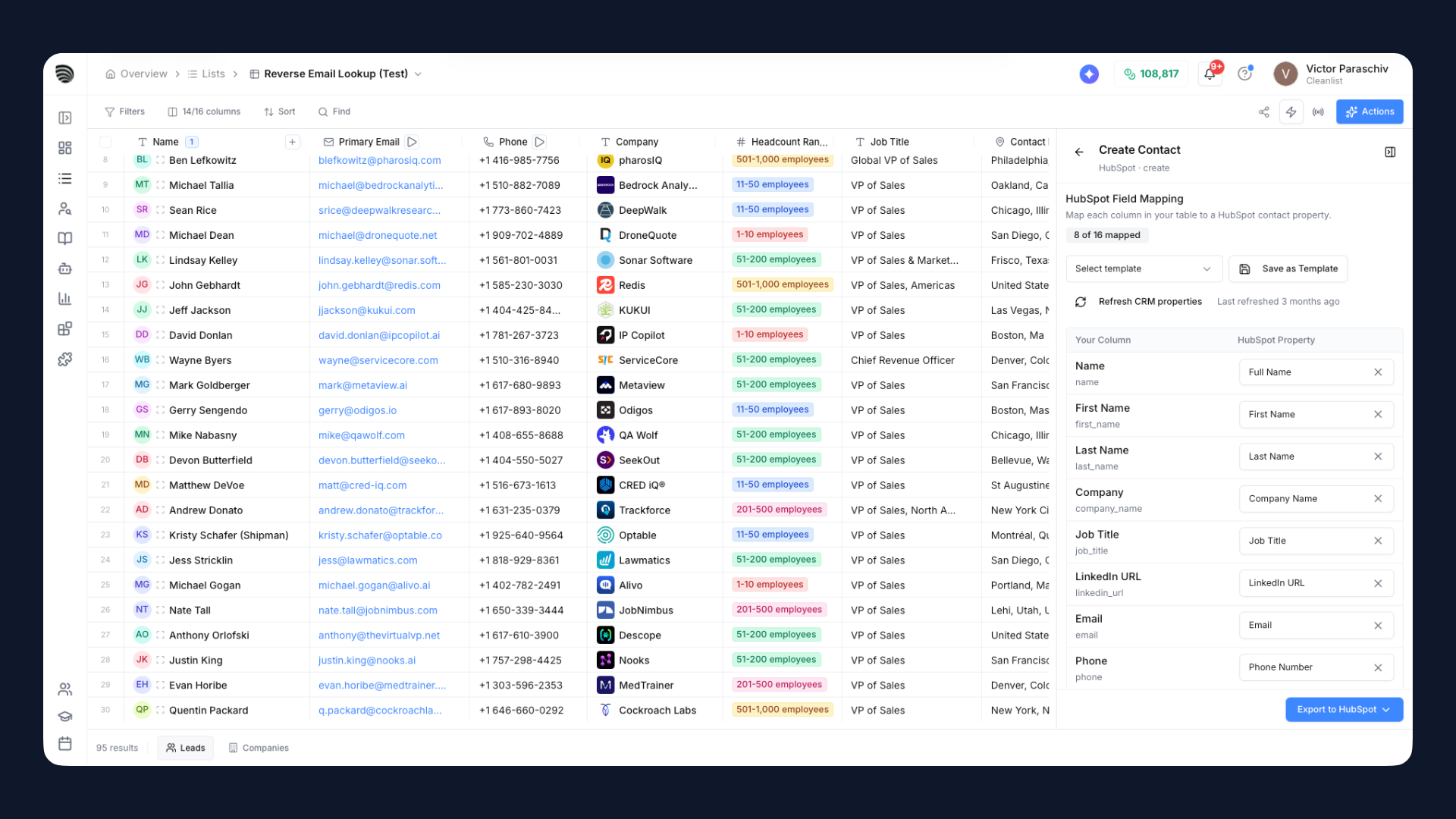1456x819 pixels.
Task: Open the help question mark icon
Action: pos(1244,74)
